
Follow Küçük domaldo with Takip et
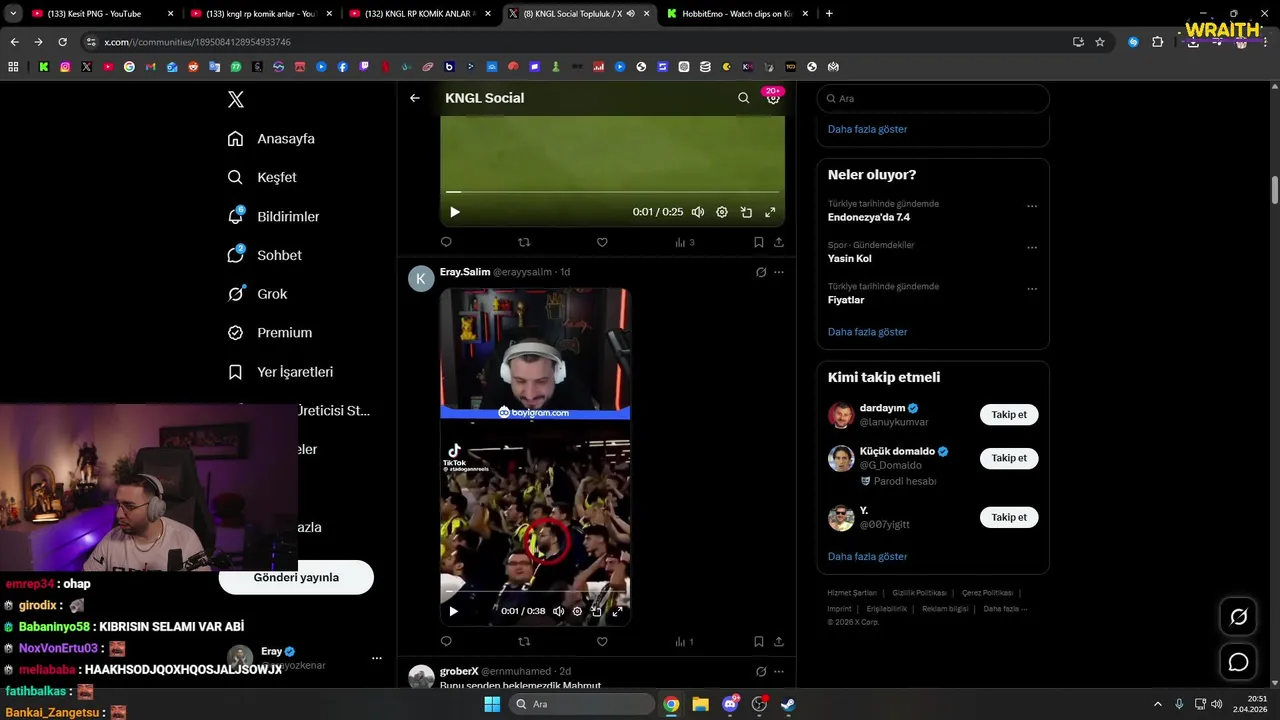1009,458
